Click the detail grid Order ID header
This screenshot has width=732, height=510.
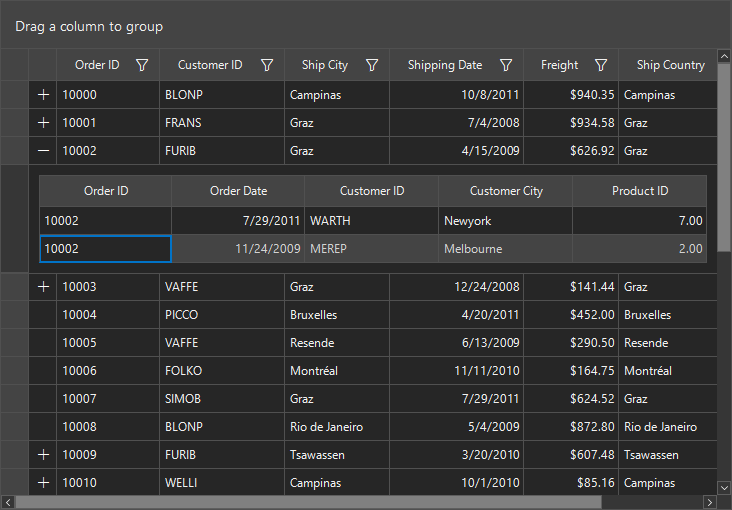coord(106,191)
